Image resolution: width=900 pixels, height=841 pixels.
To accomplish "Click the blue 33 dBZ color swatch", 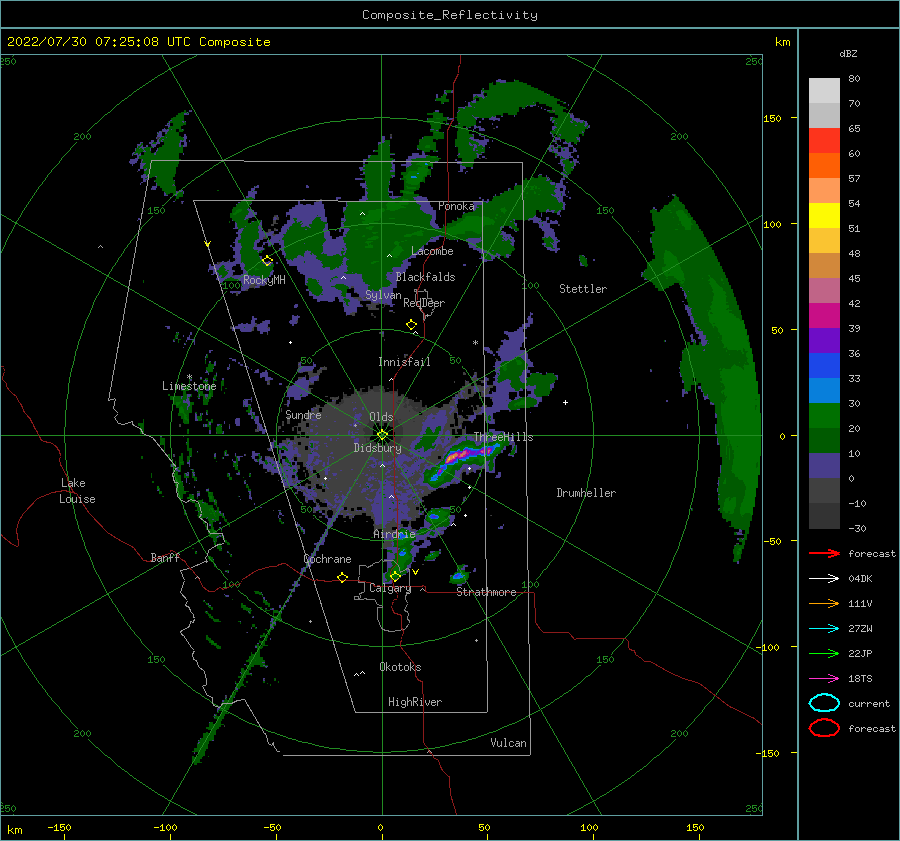I will click(x=824, y=366).
